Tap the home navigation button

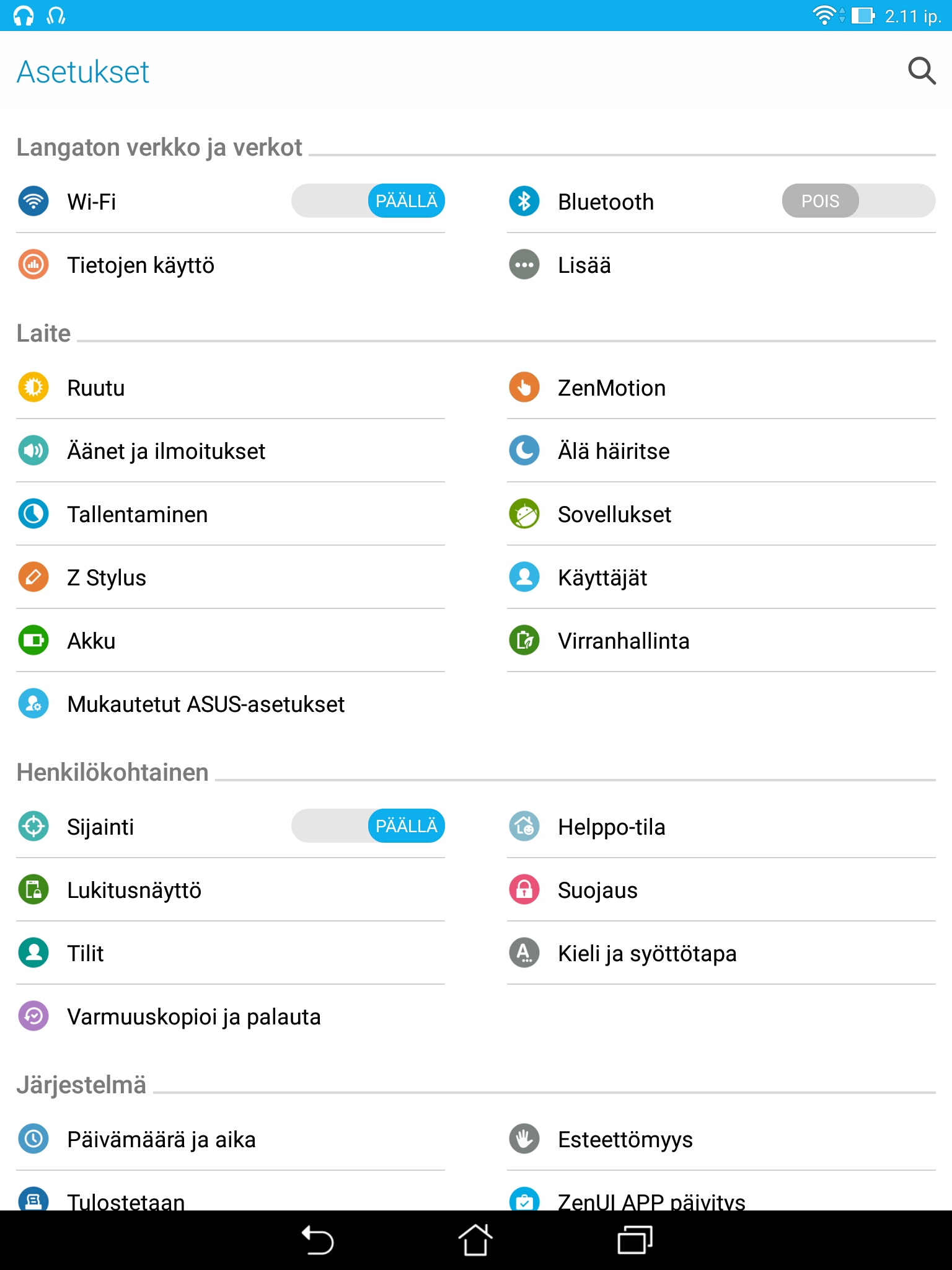475,1240
